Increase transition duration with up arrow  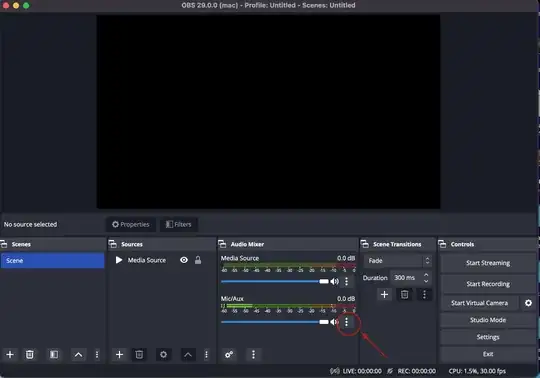pos(426,275)
